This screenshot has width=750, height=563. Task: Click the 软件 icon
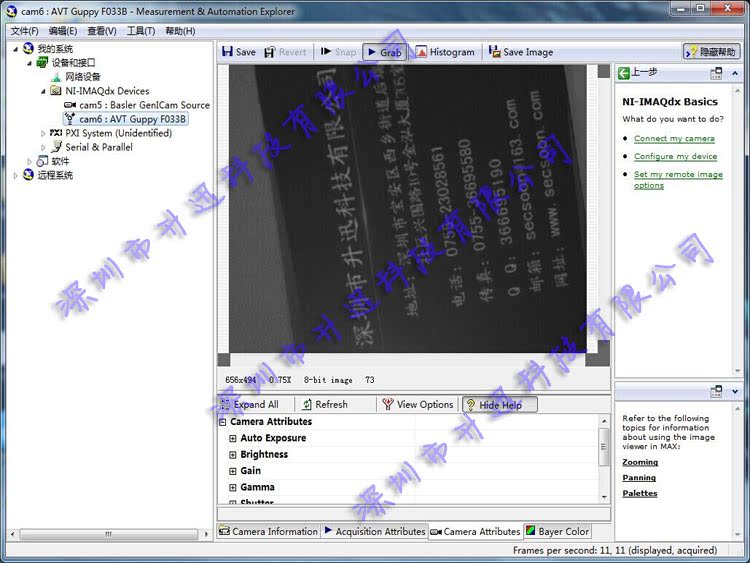(42, 161)
